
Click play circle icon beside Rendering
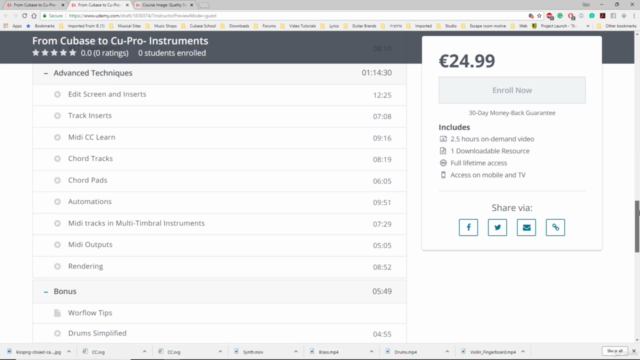tap(57, 267)
